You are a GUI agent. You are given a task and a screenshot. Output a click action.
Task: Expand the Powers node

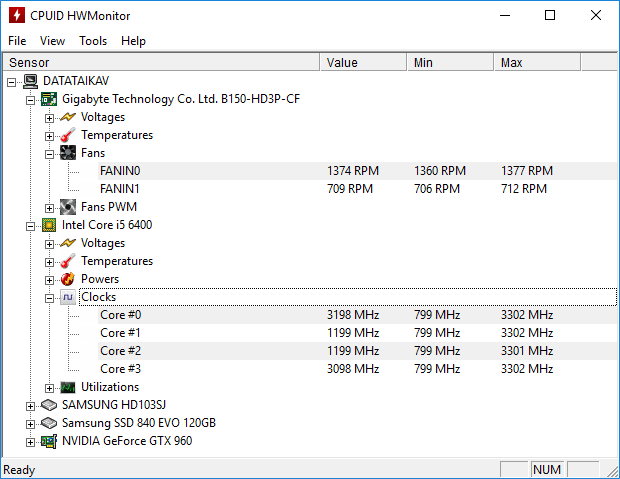(49, 280)
